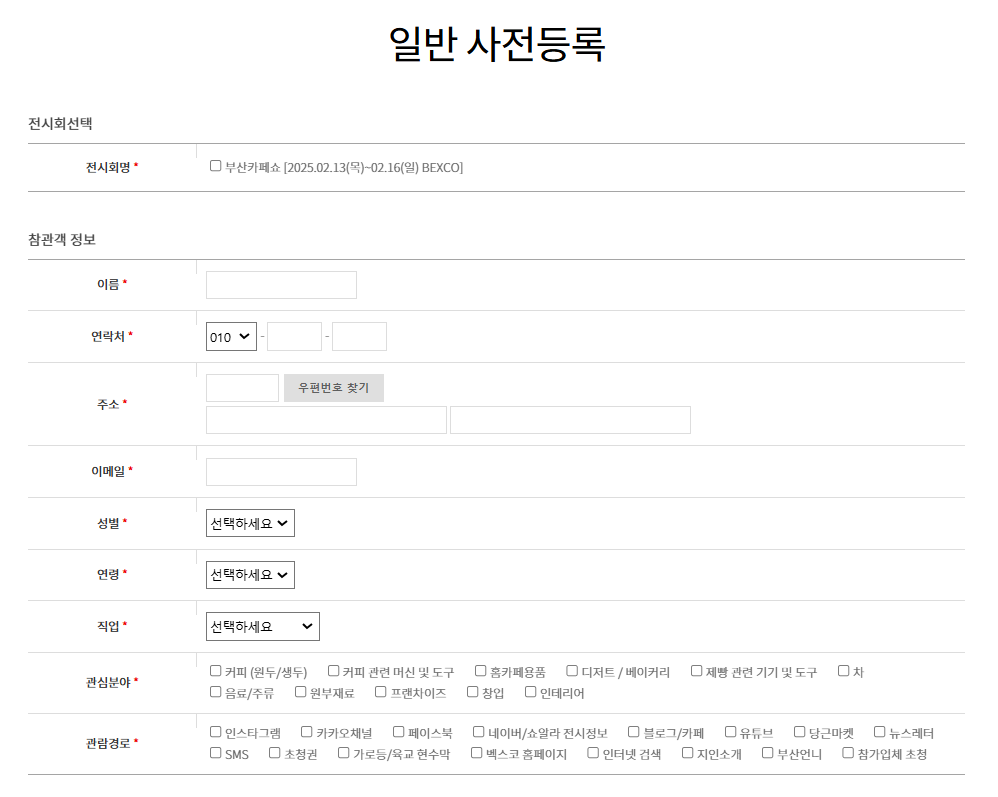
Task: Open the 연령 selection dropdown
Action: tap(250, 574)
